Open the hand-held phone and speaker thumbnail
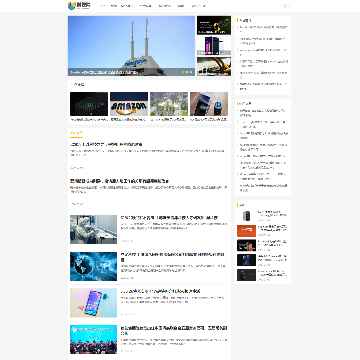Image resolution: width=360 pixels, height=360 pixels. click(209, 104)
